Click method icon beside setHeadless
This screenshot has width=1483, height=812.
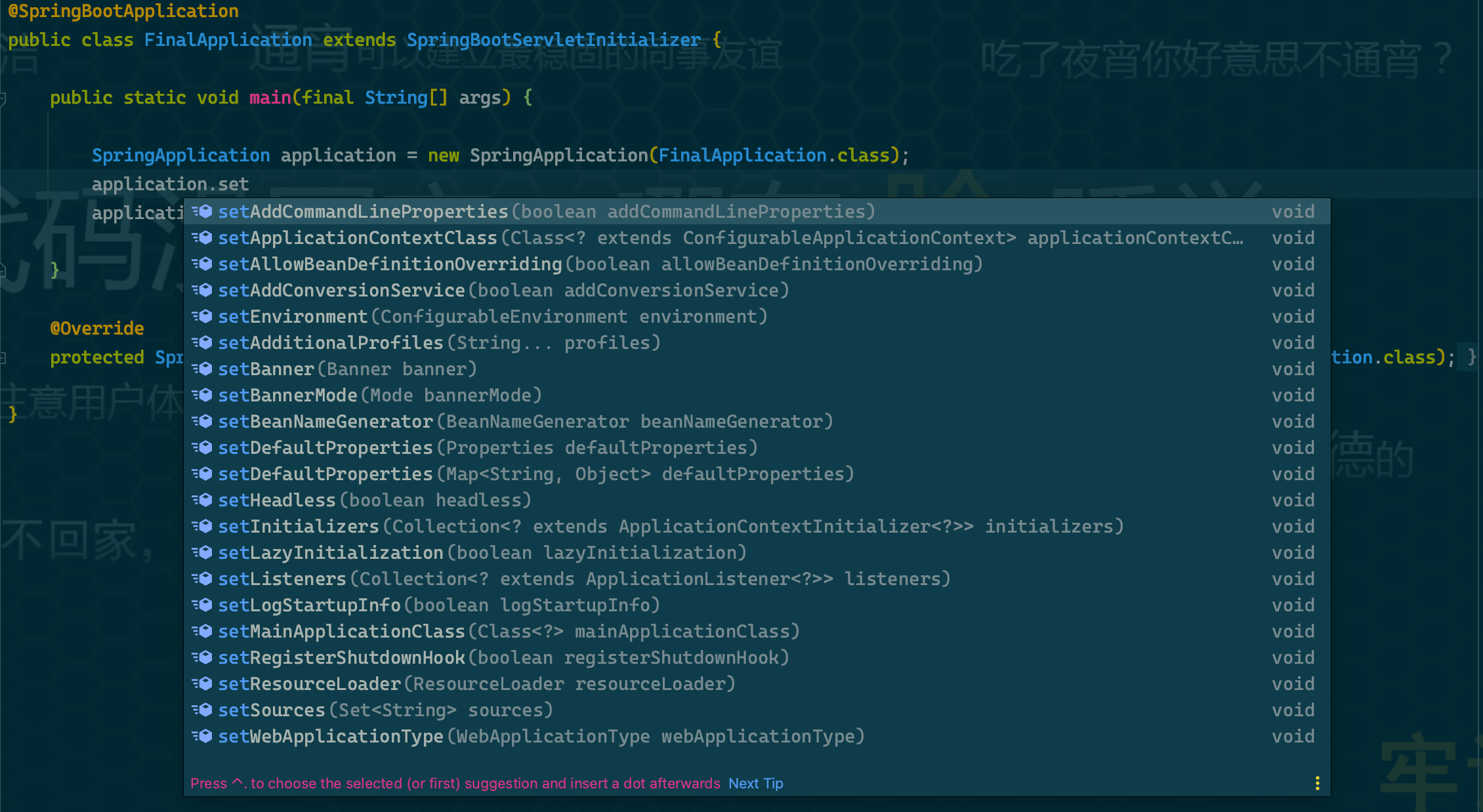coord(202,500)
